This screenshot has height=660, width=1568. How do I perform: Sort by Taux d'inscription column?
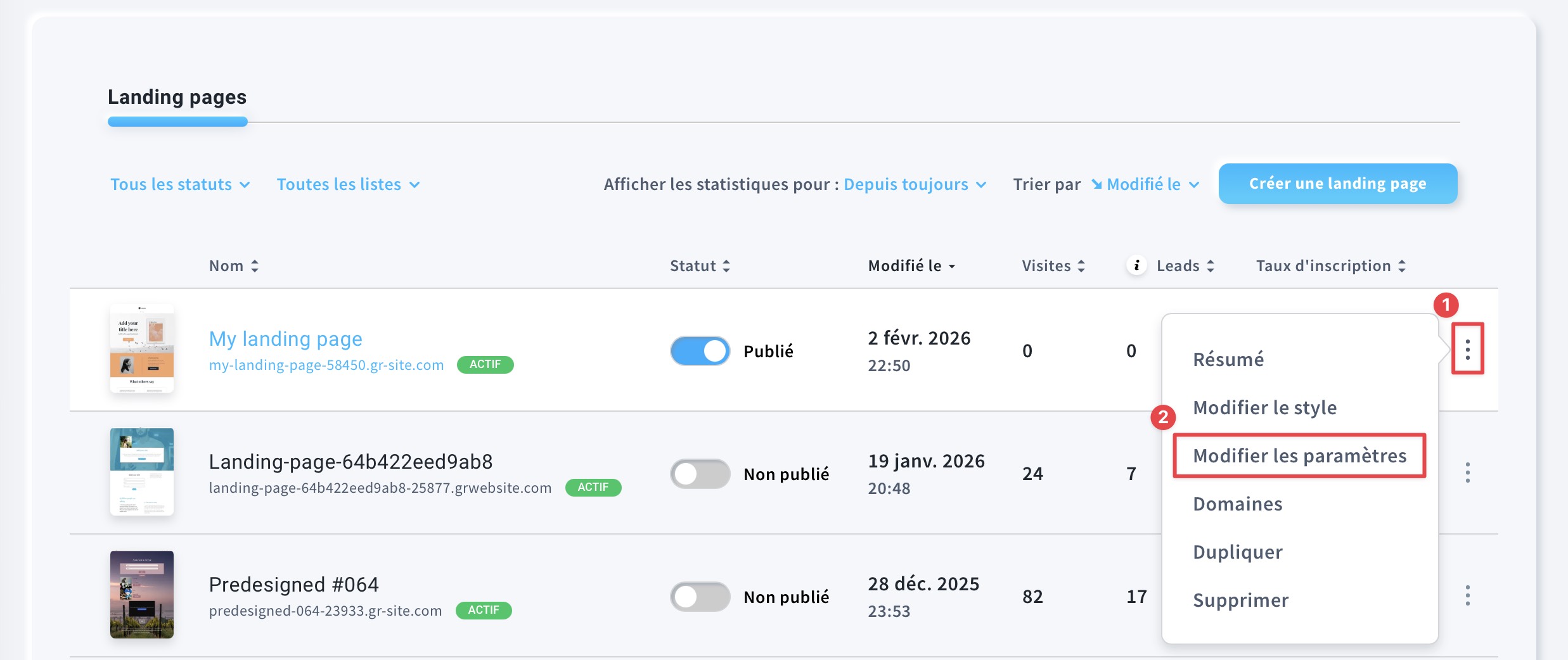pos(1401,266)
